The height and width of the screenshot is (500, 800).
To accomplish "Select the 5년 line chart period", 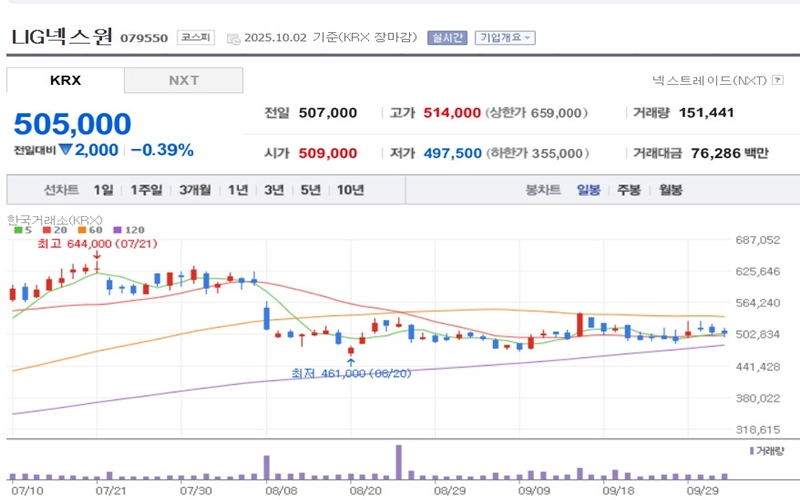I will 310,190.
